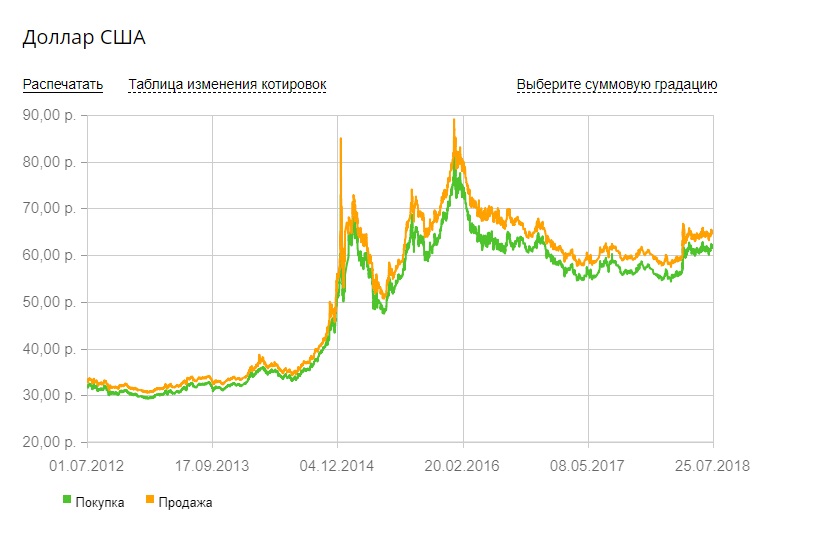Click the orange Продажа legend color square
This screenshot has height=548, width=828.
click(150, 500)
